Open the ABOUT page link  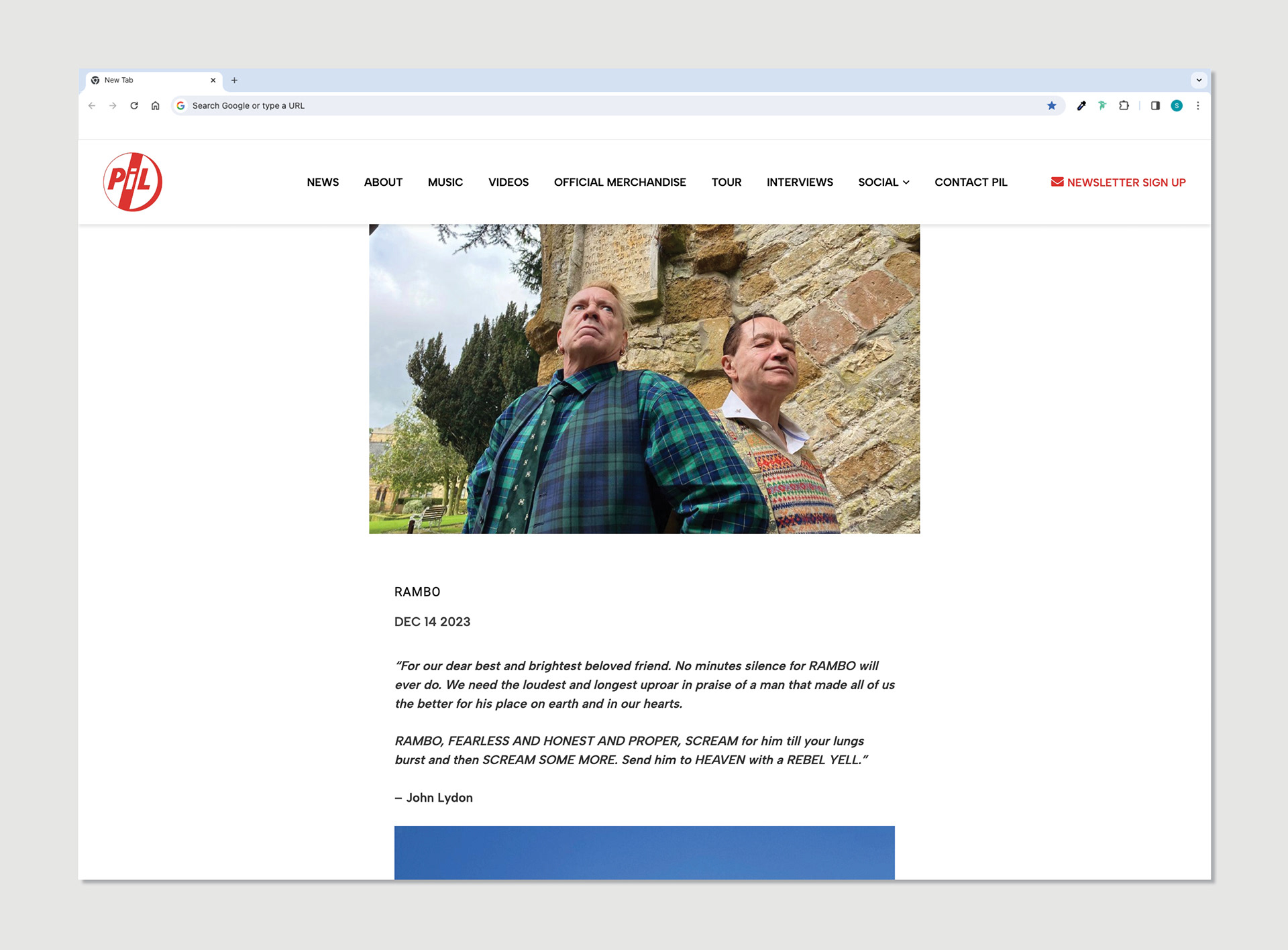(x=383, y=182)
